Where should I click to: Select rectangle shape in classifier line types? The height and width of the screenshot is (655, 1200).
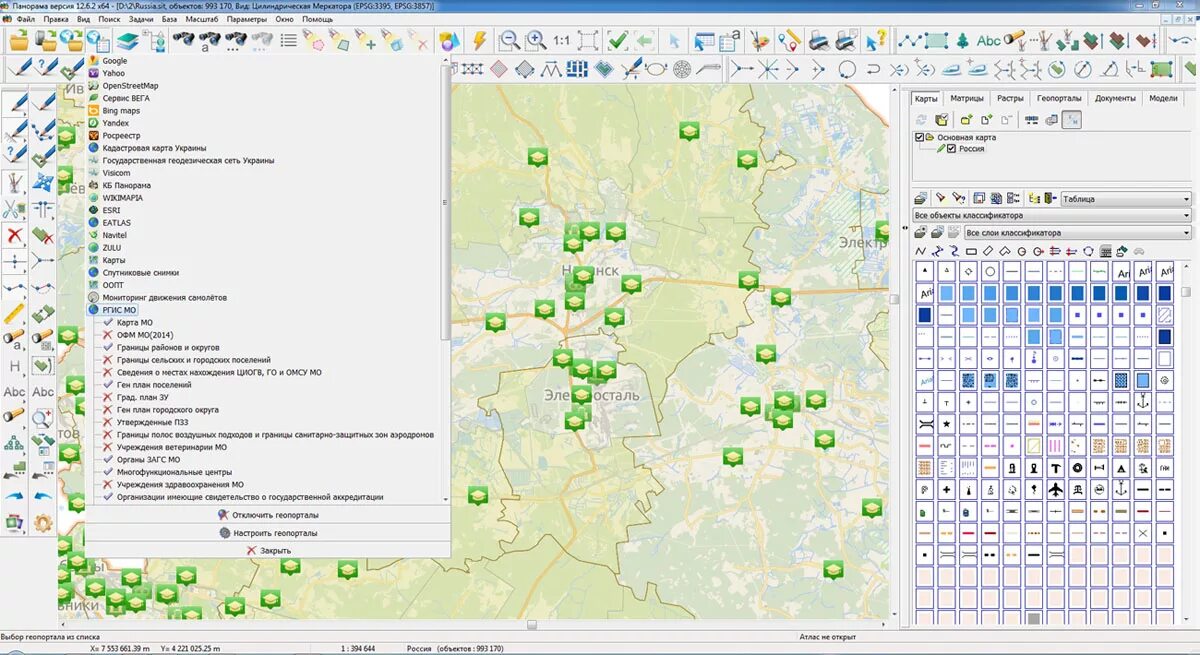coord(971,250)
